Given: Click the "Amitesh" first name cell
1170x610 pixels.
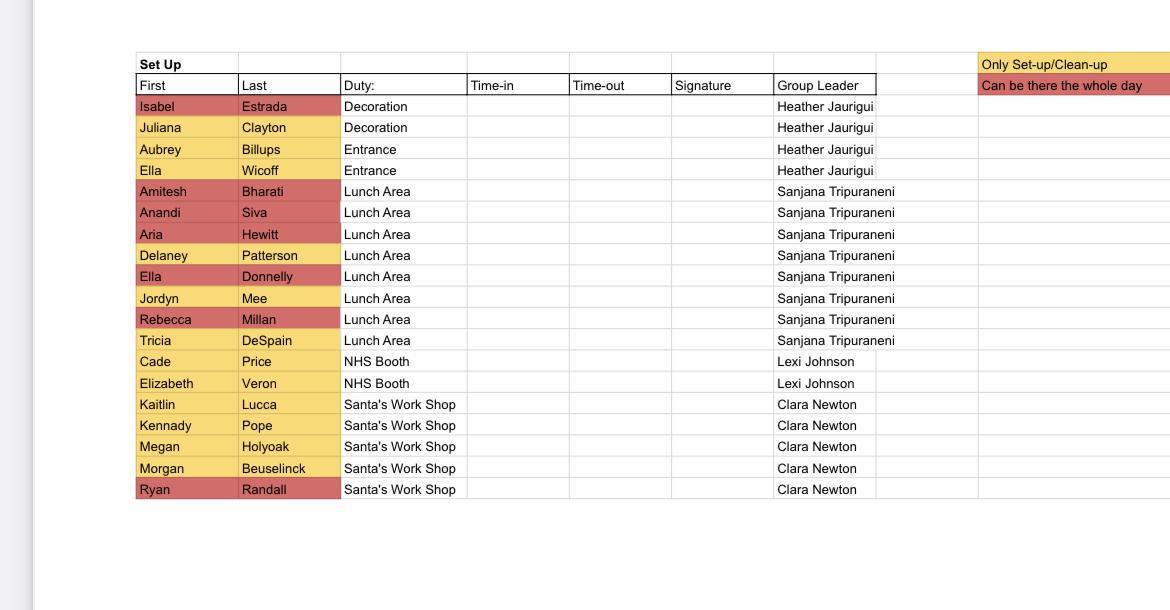Looking at the screenshot, I should click(187, 191).
